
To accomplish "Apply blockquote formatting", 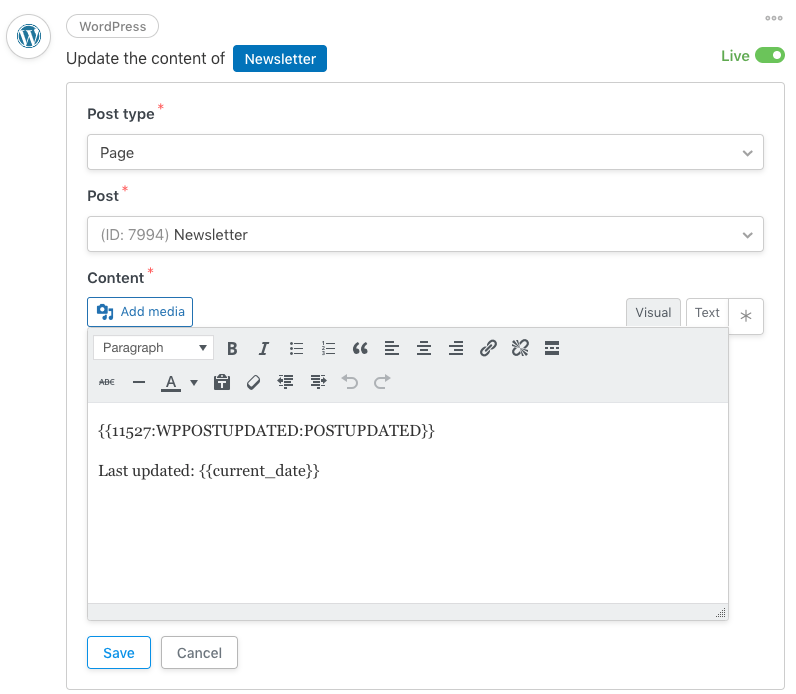I will point(360,348).
